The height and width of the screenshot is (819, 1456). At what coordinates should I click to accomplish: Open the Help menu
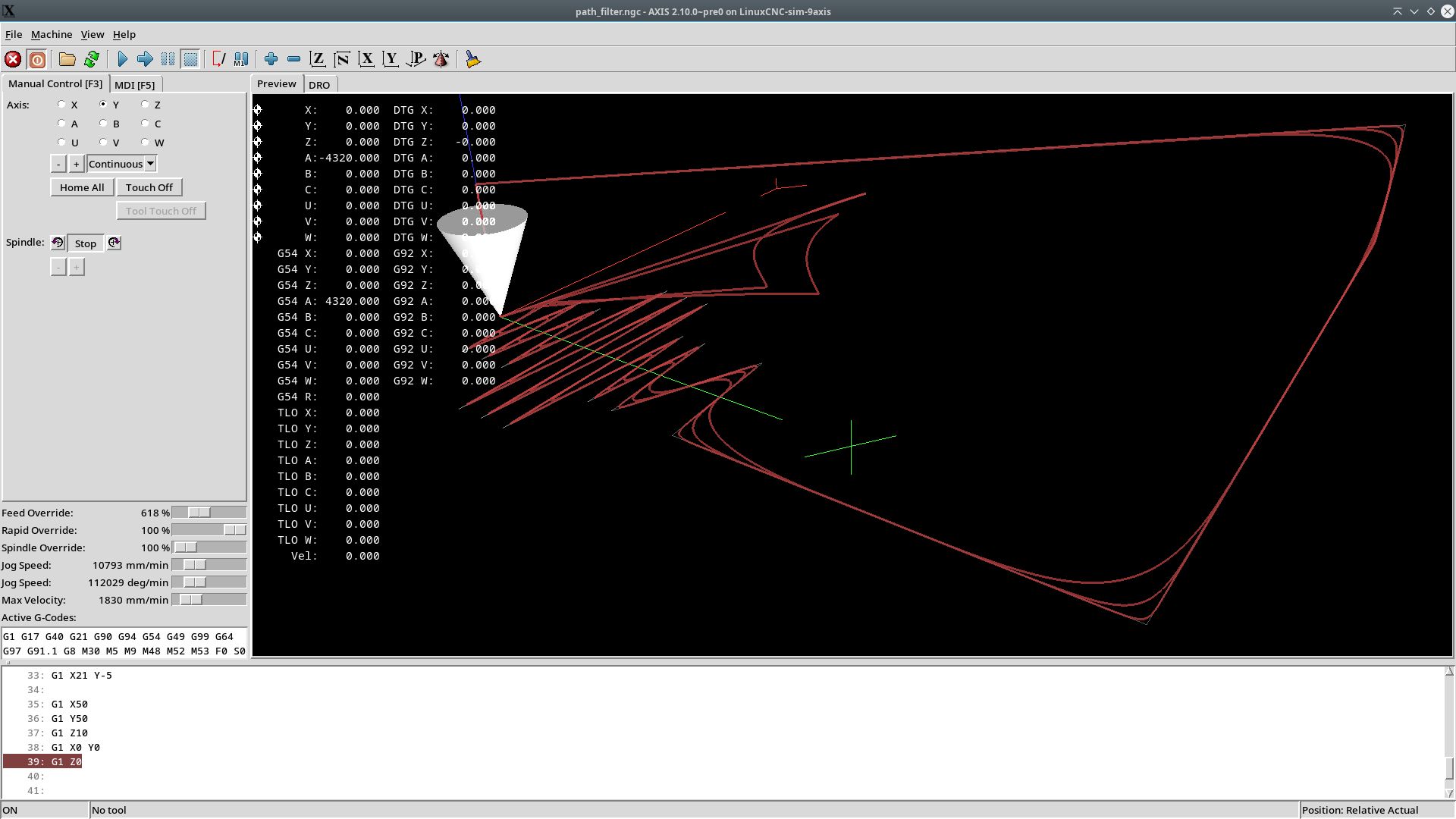124,34
